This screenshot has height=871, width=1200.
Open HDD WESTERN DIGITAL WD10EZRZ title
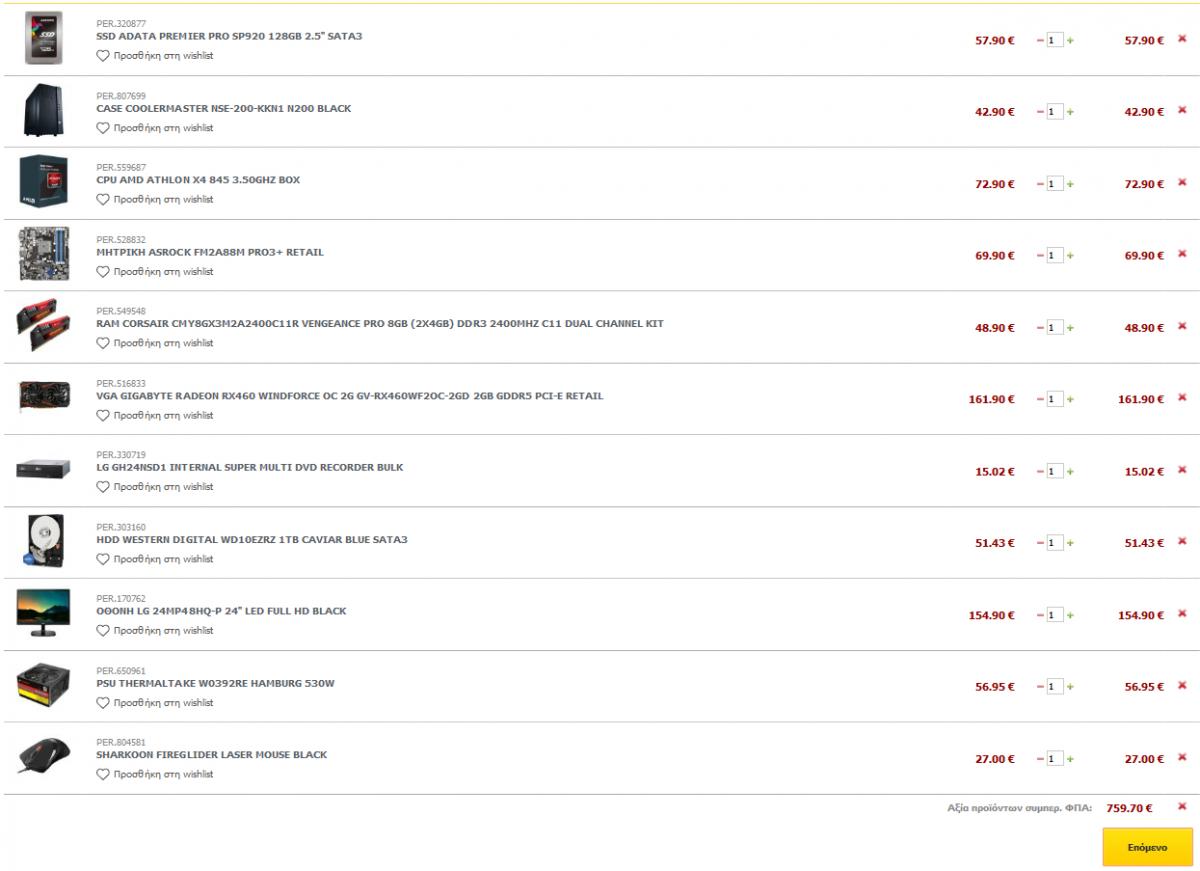click(x=252, y=540)
